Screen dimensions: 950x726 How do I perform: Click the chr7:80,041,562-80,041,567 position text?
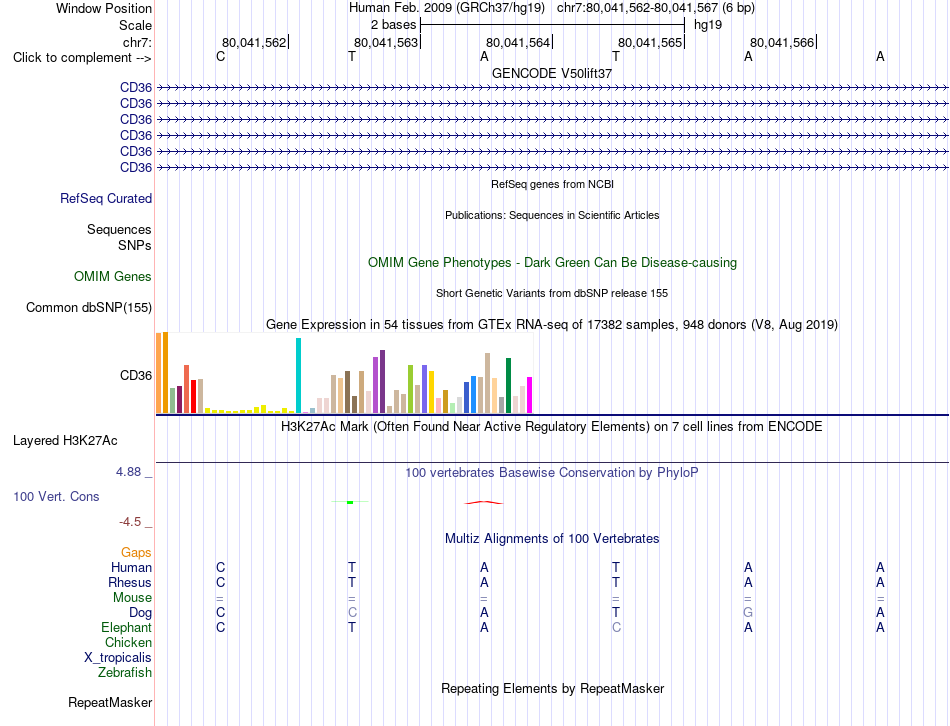click(656, 8)
